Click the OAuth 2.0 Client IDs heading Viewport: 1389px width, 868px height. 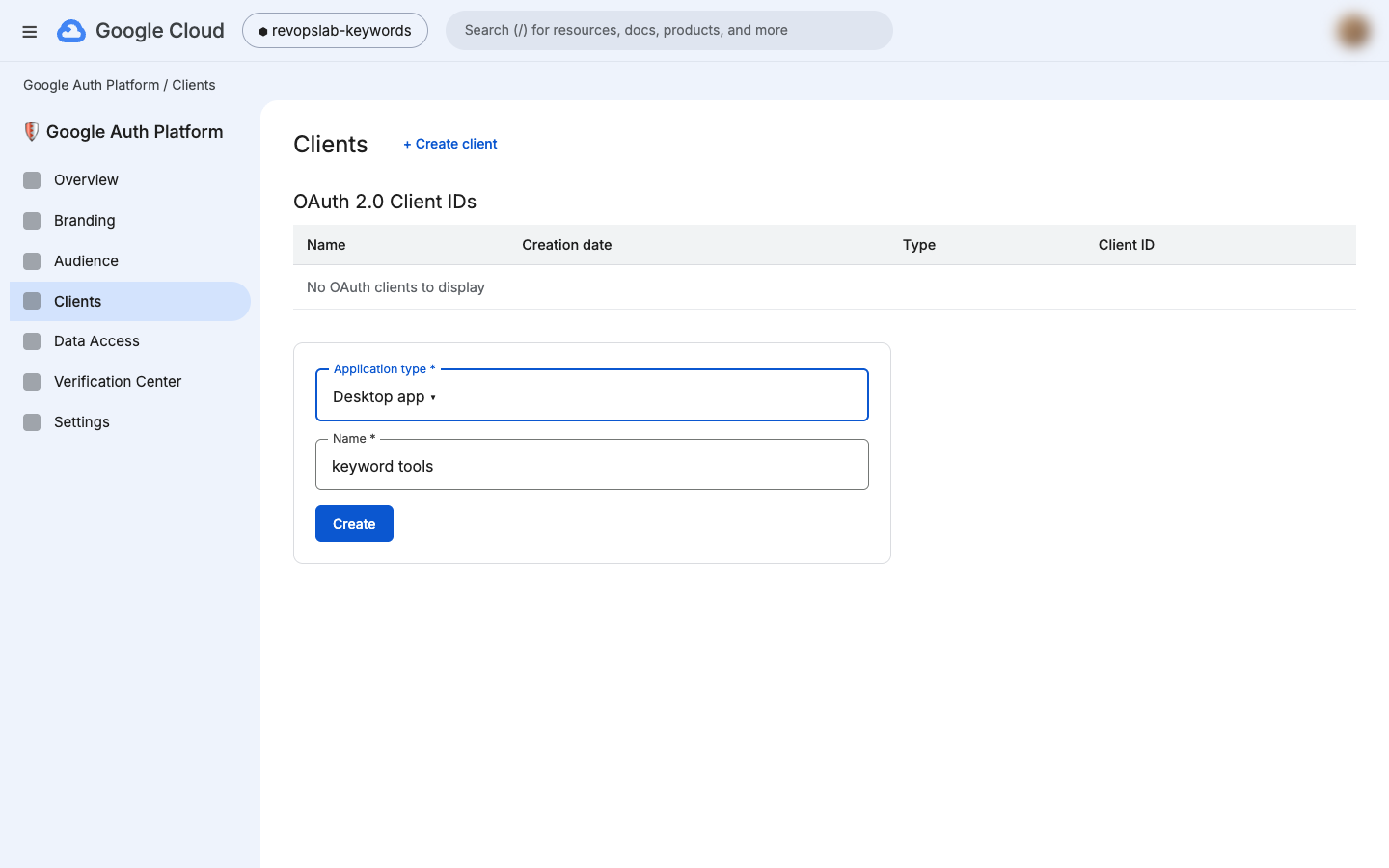385,202
